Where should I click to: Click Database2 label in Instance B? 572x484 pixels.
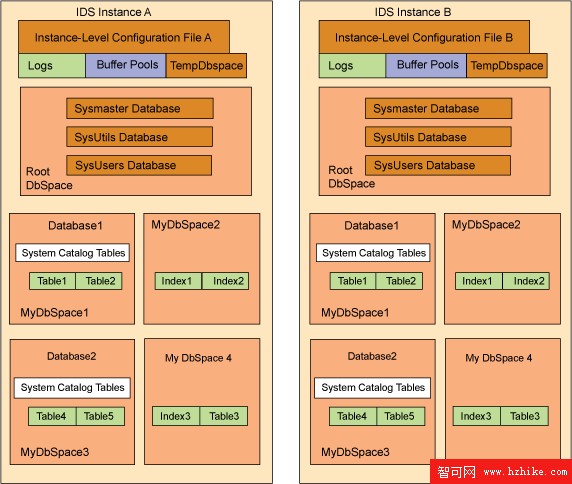click(x=372, y=356)
